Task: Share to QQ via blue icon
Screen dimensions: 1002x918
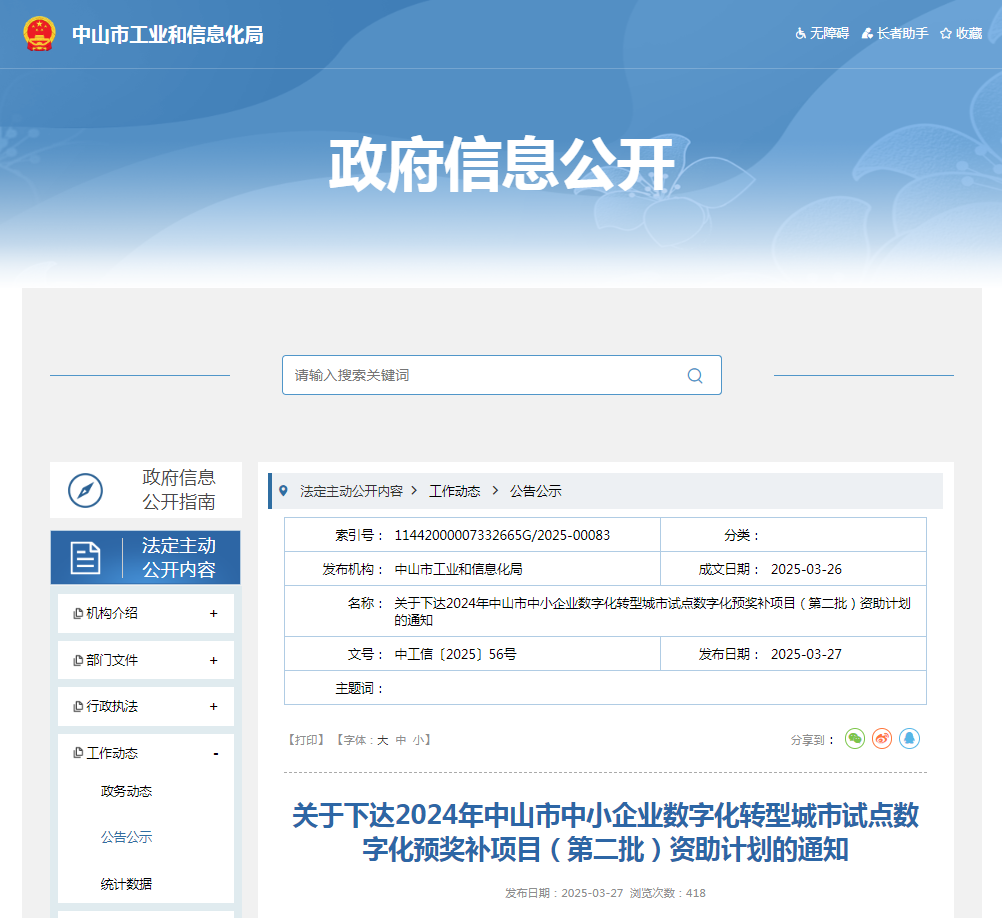Action: [909, 739]
